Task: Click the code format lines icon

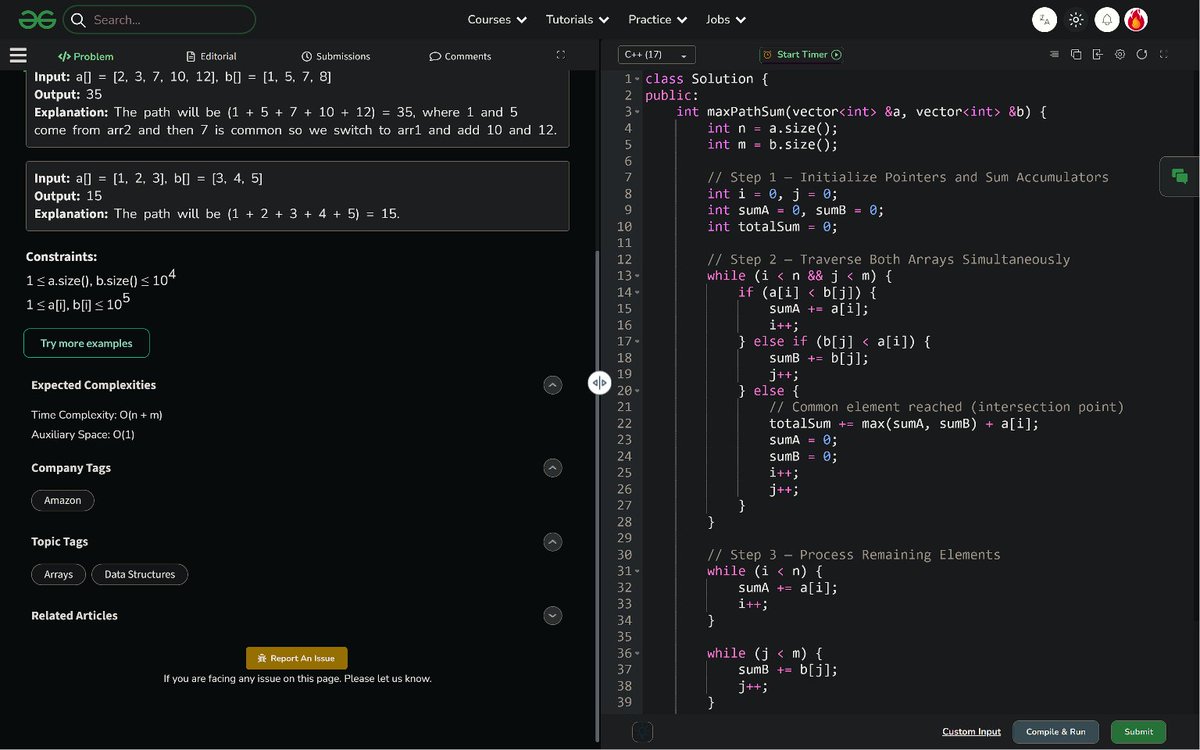Action: 1054,55
